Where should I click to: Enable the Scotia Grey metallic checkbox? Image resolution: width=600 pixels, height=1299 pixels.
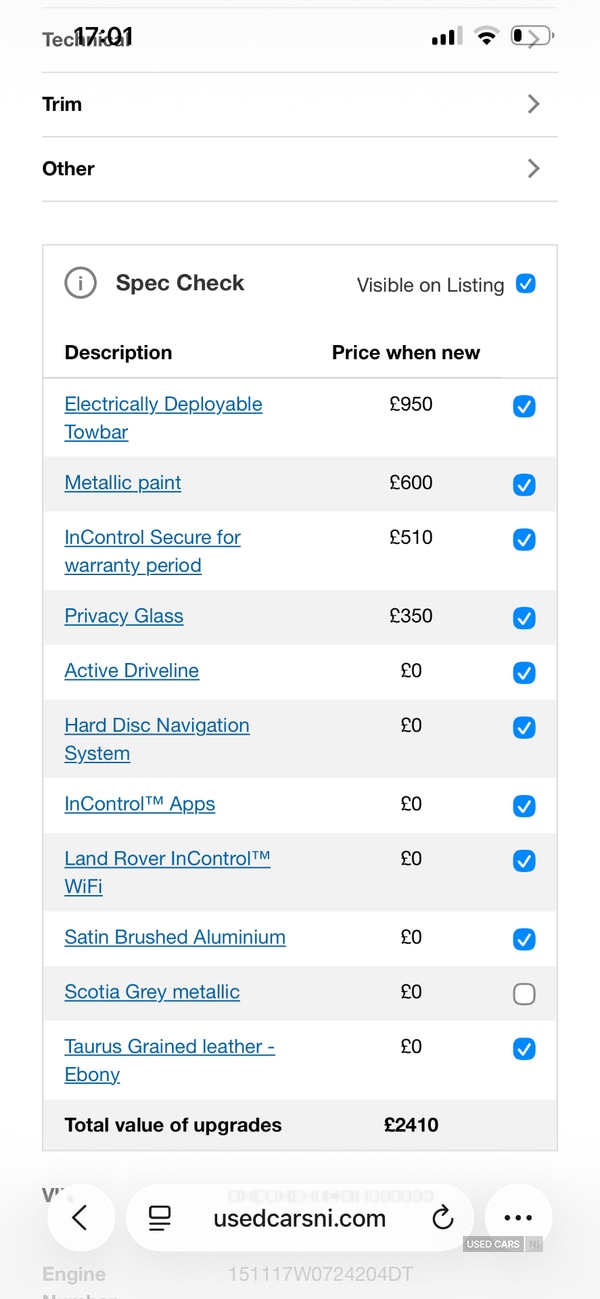tap(524, 994)
